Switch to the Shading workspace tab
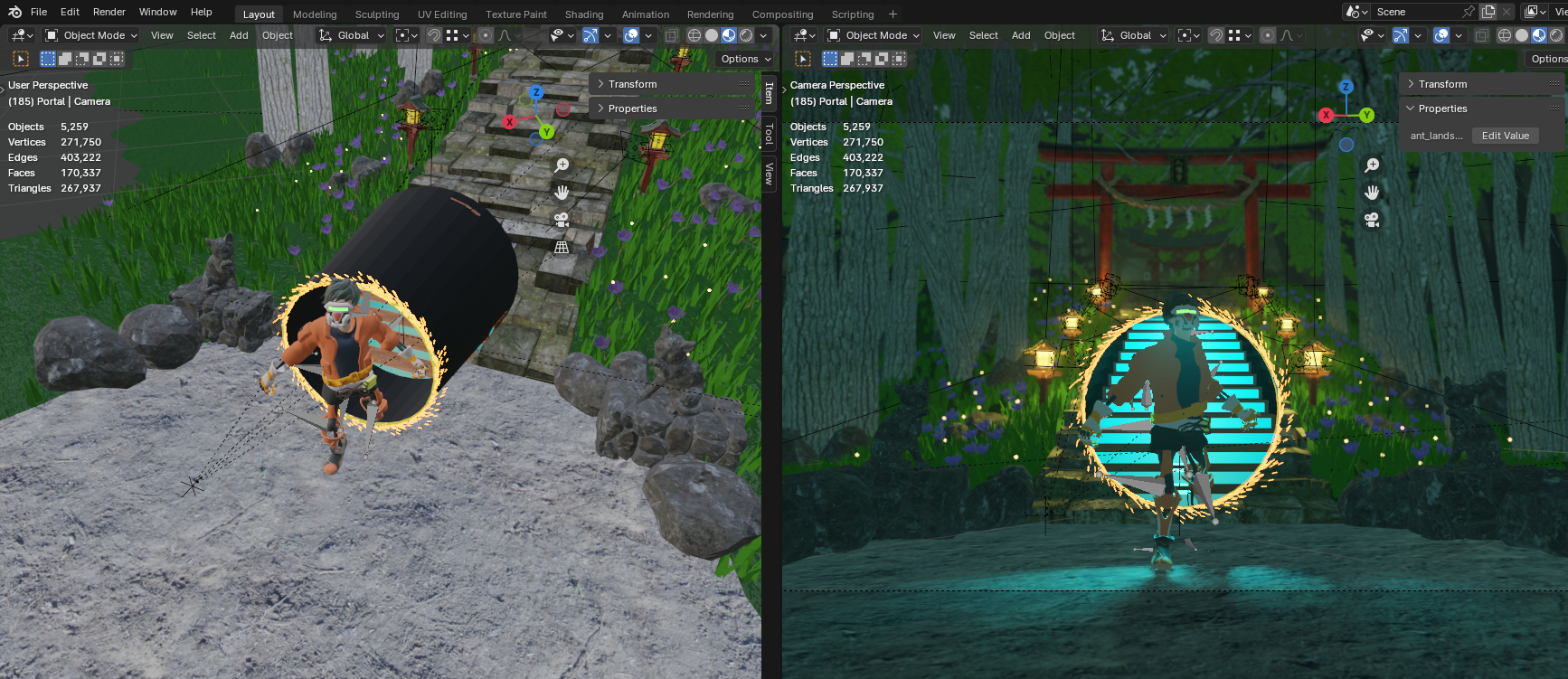This screenshot has height=679, width=1568. pos(584,14)
